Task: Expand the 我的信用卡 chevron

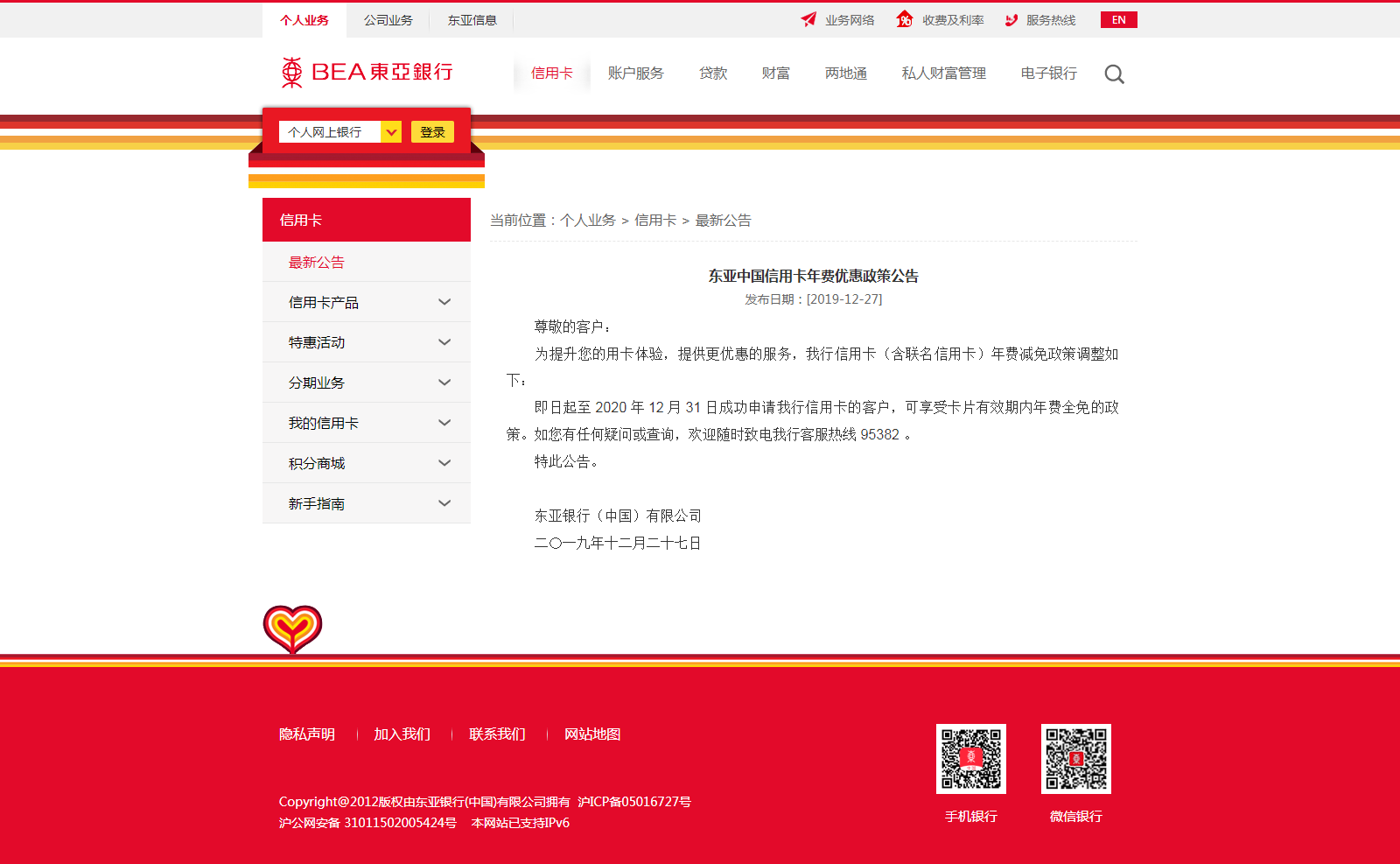Action: [444, 423]
